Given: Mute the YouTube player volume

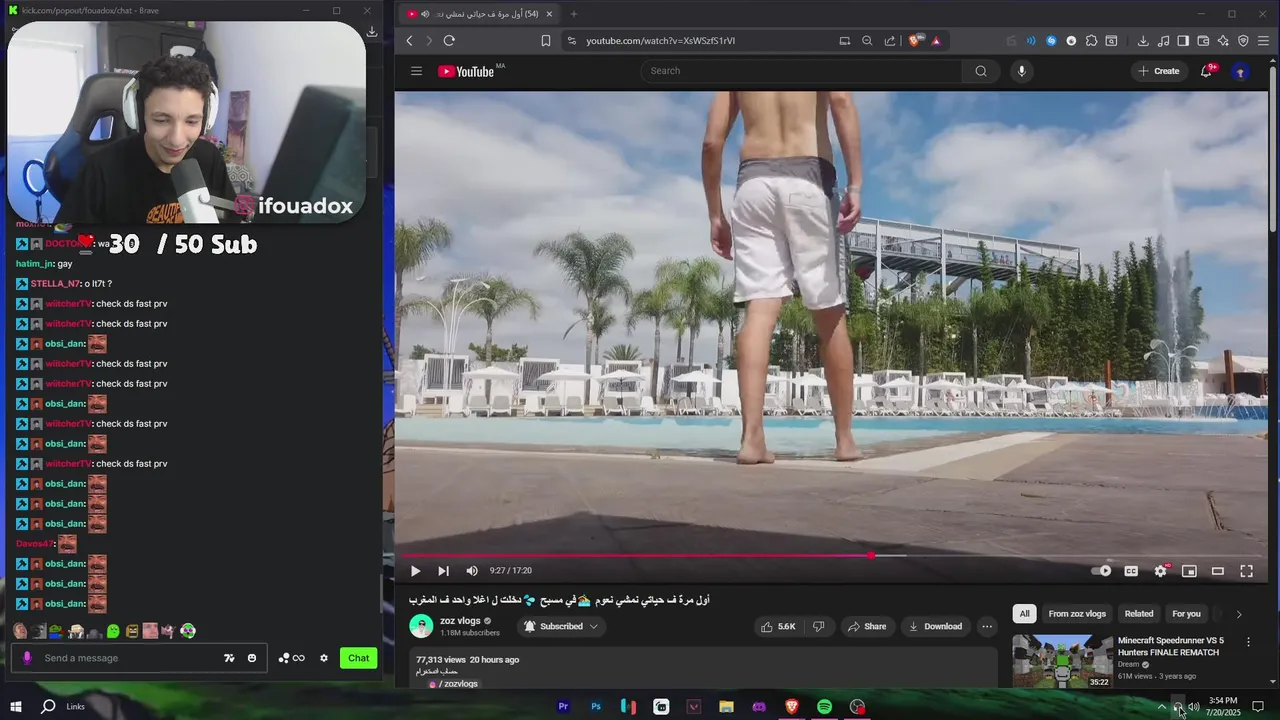Looking at the screenshot, I should (472, 571).
